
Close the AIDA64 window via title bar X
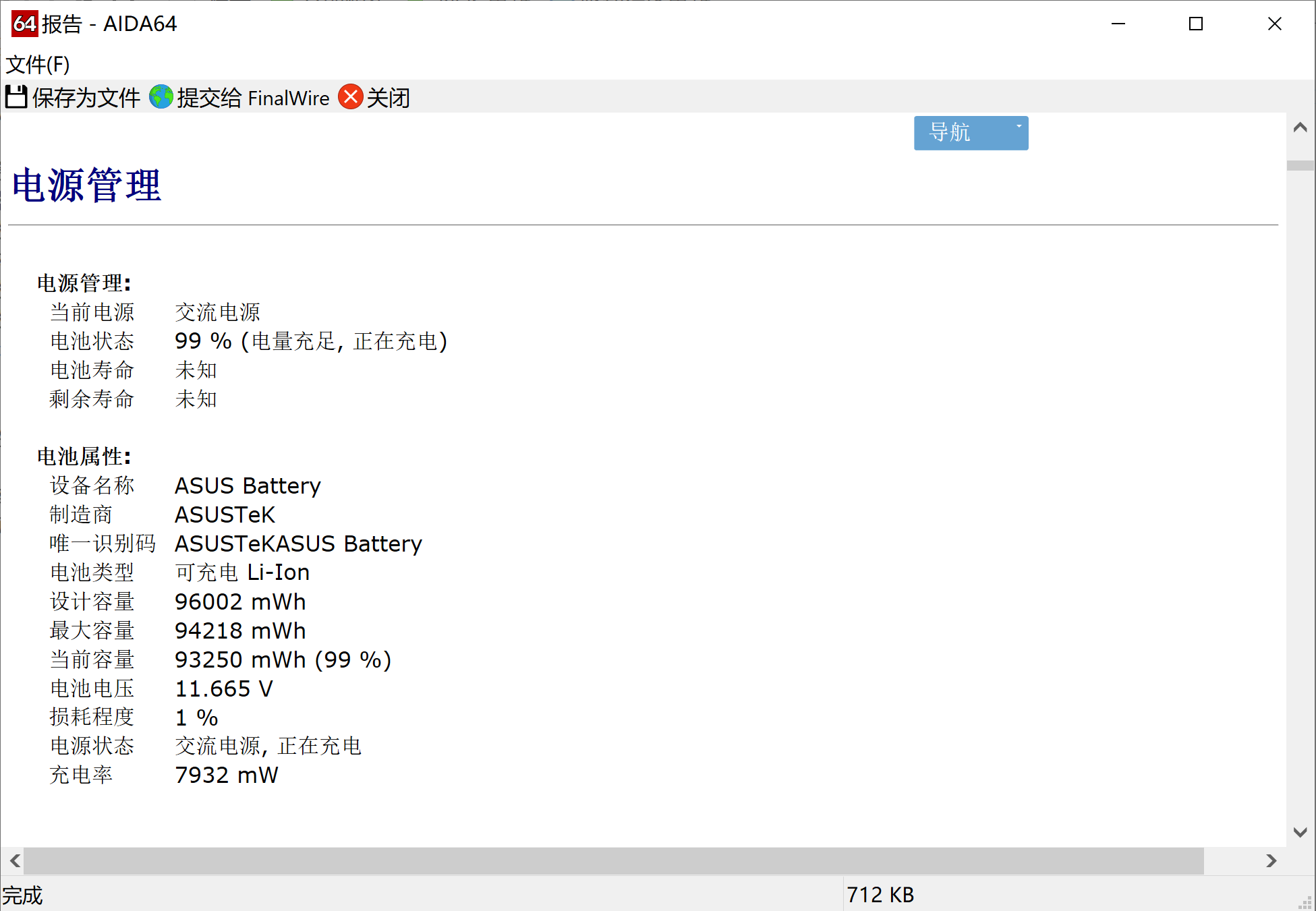(1274, 24)
